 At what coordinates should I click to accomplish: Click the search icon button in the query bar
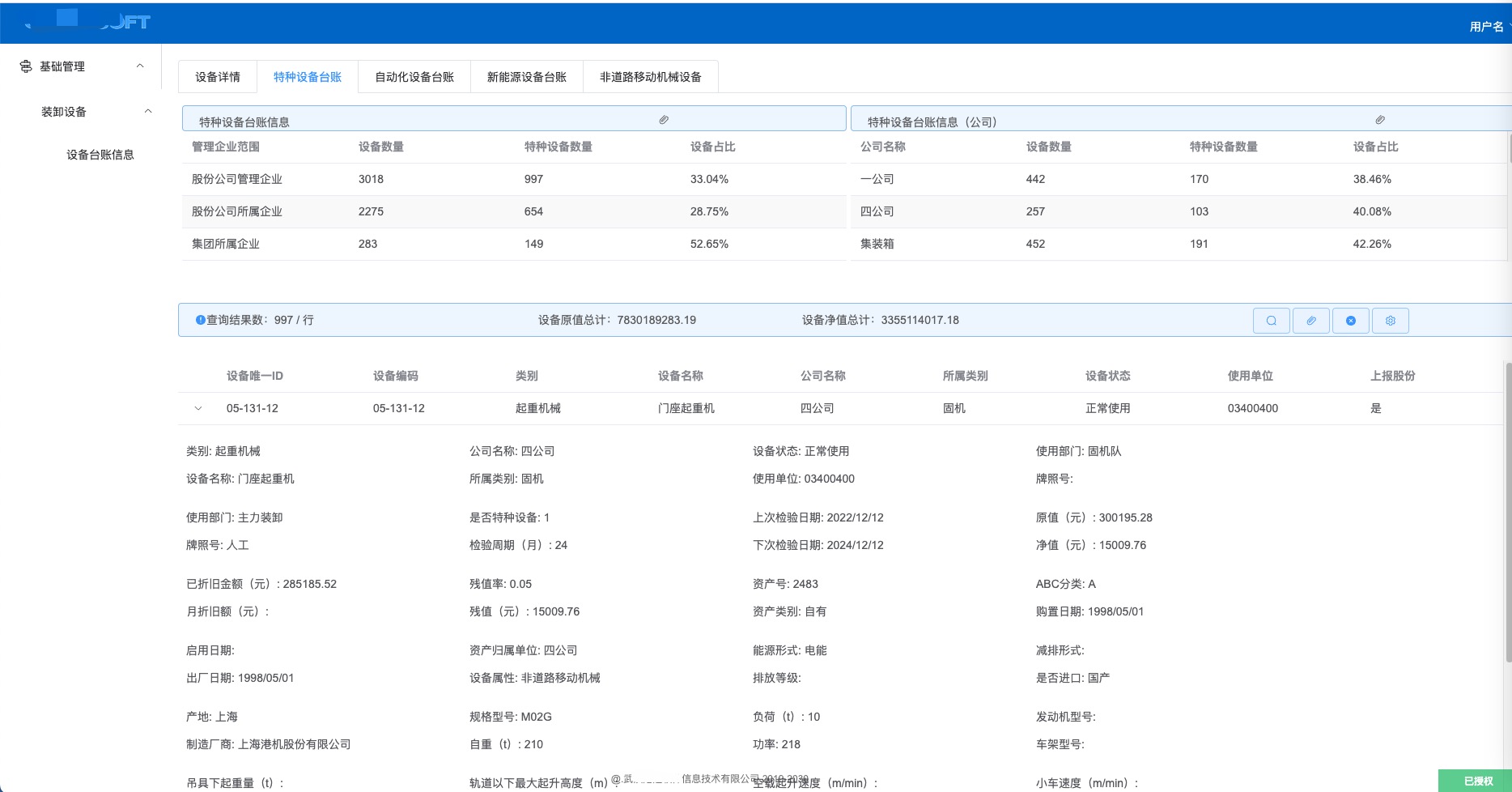click(1271, 321)
